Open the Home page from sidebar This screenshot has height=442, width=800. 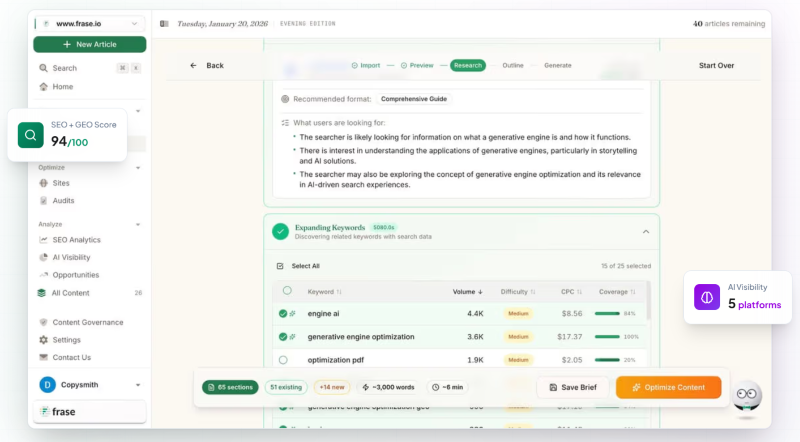(62, 87)
